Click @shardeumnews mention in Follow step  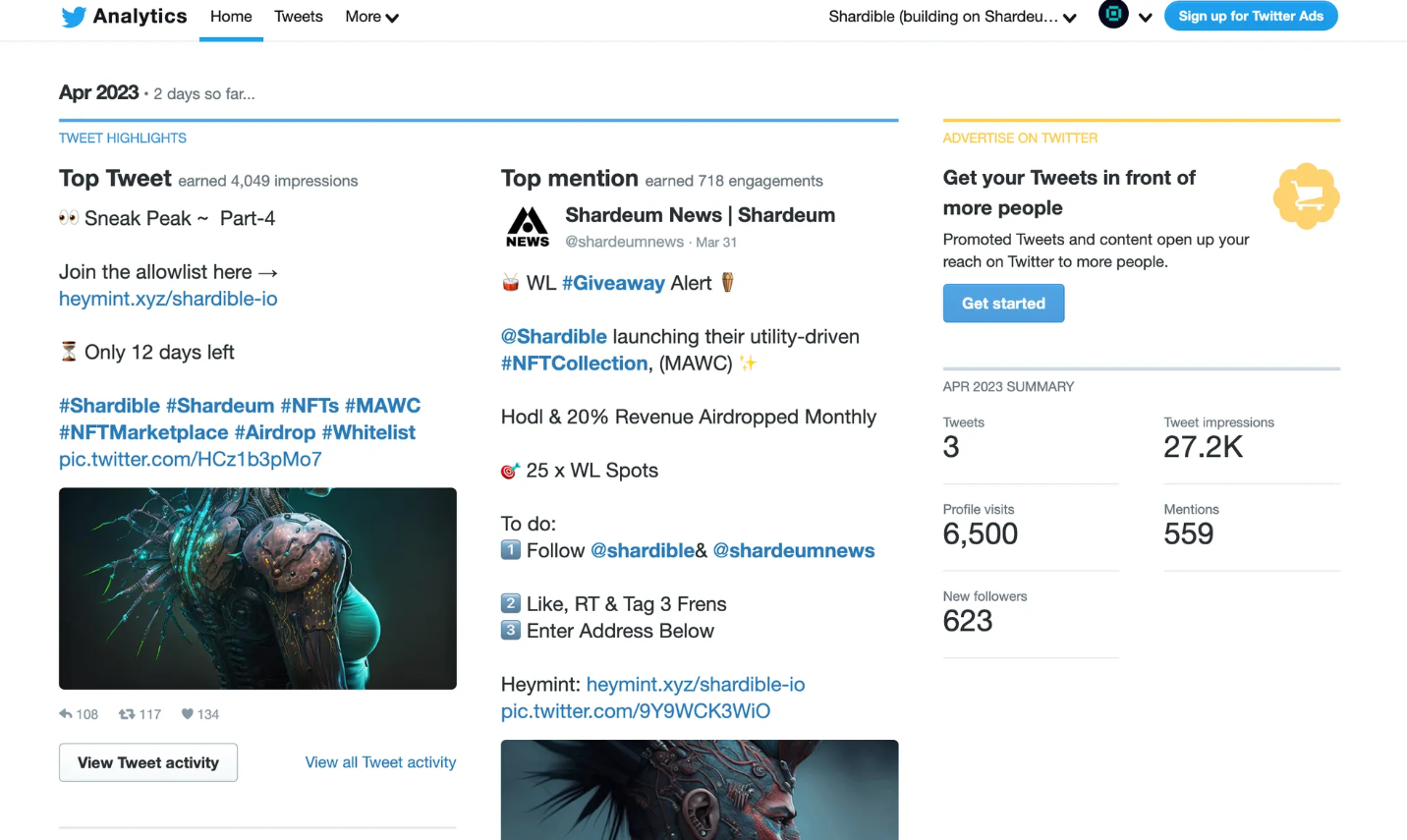(x=794, y=551)
